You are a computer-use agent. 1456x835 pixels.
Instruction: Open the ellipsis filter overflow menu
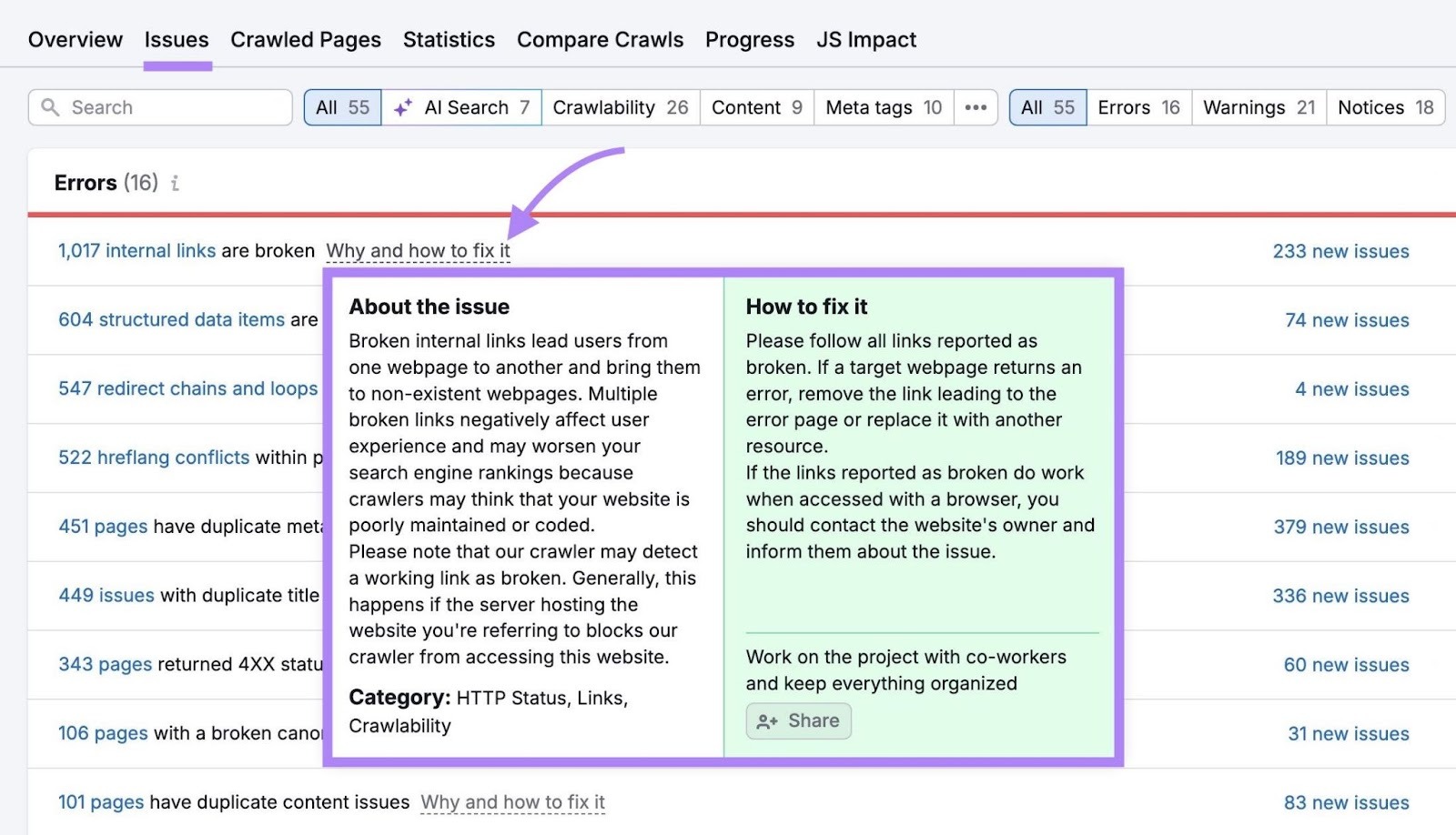pyautogui.click(x=976, y=106)
